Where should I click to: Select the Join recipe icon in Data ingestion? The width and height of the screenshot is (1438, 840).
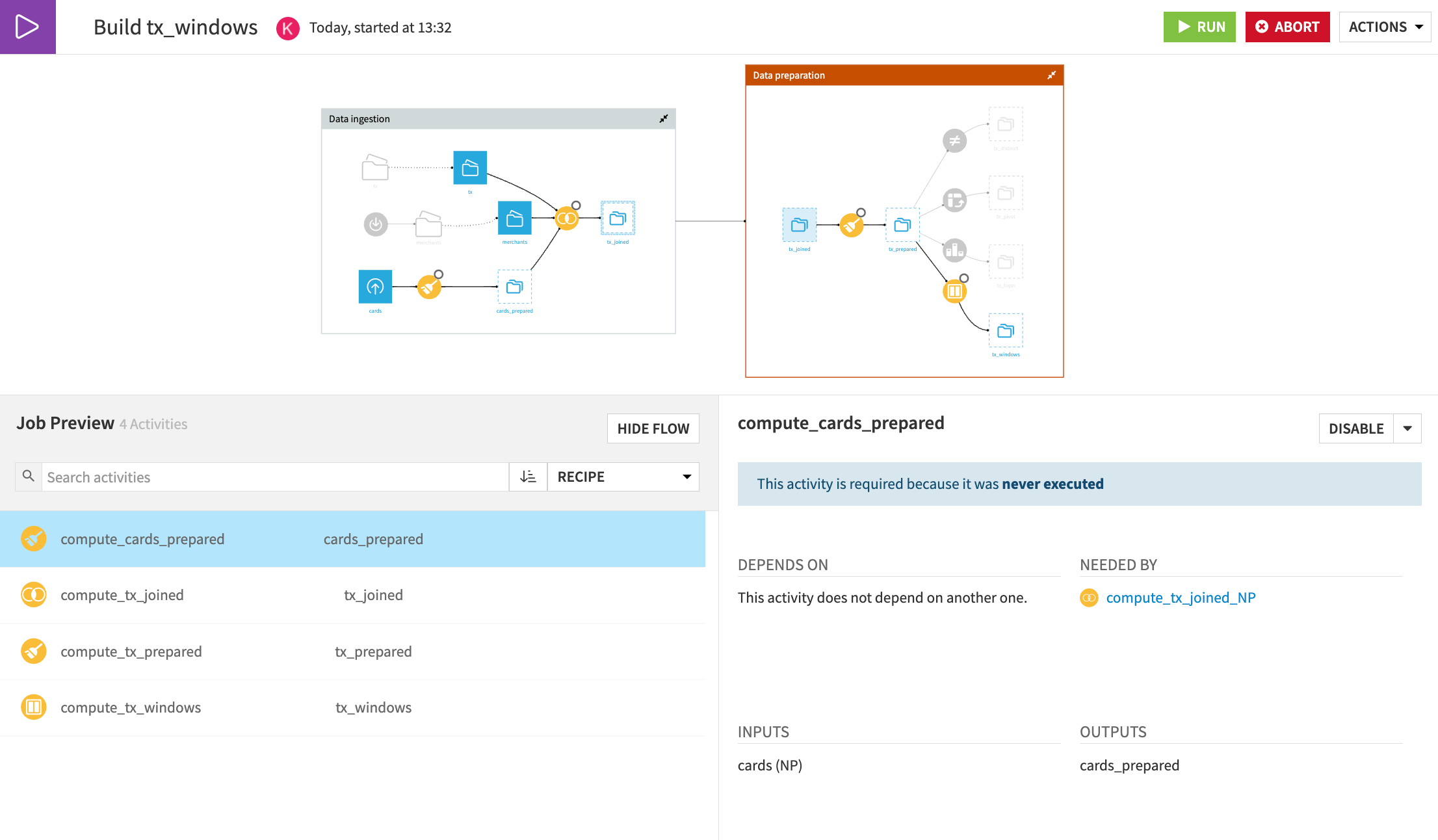567,218
